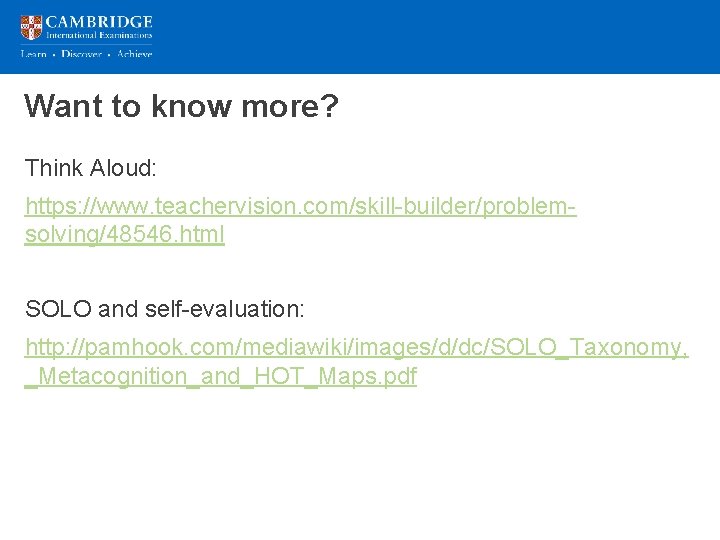The width and height of the screenshot is (720, 540).
Task: Click the Cambridge shield crest logo
Action: (31, 27)
